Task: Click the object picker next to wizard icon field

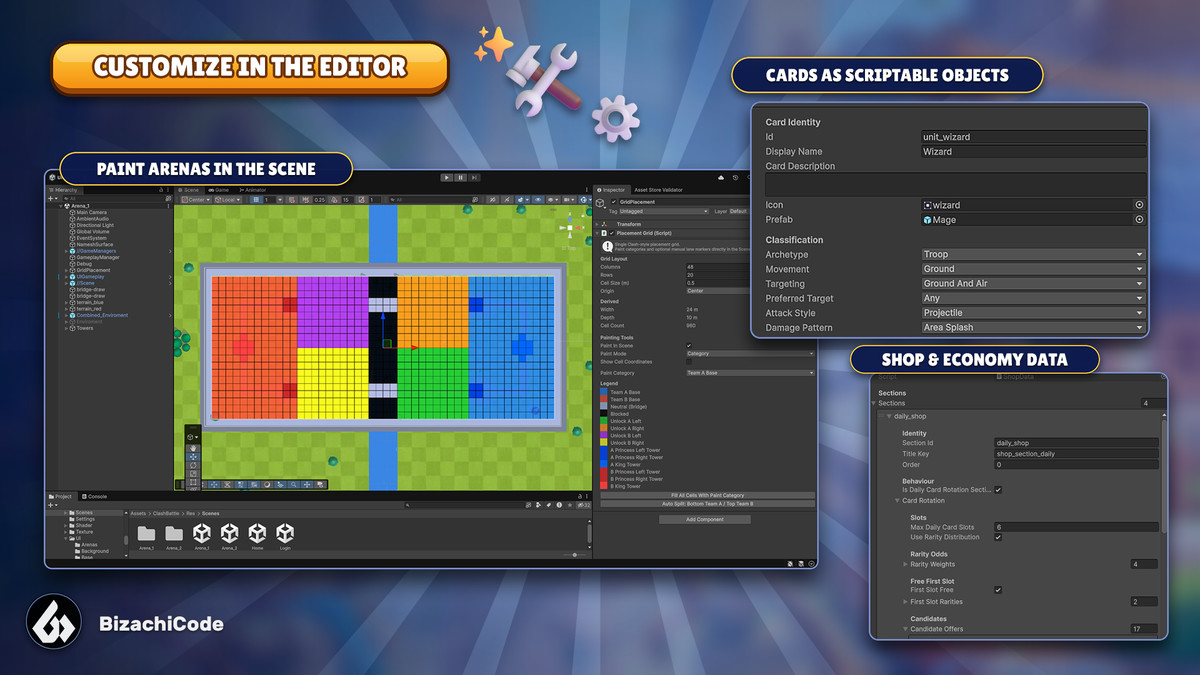Action: pyautogui.click(x=1139, y=205)
